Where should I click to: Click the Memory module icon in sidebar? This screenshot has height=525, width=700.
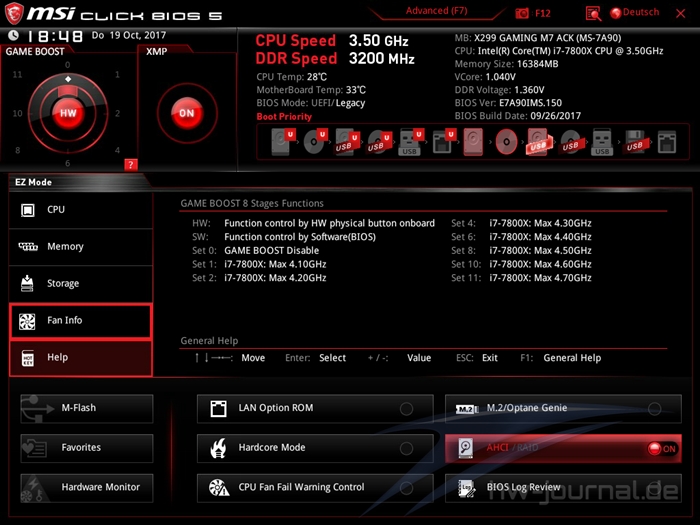click(28, 246)
